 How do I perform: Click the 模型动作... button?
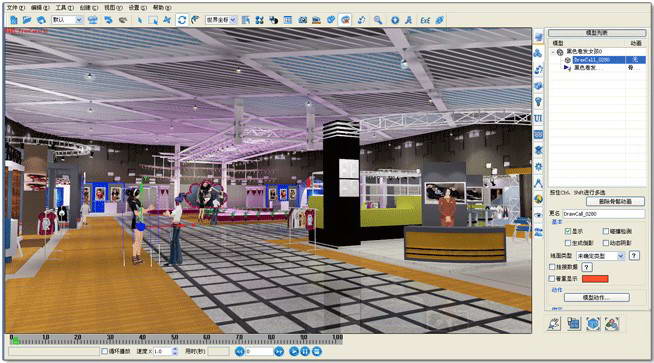(x=596, y=297)
